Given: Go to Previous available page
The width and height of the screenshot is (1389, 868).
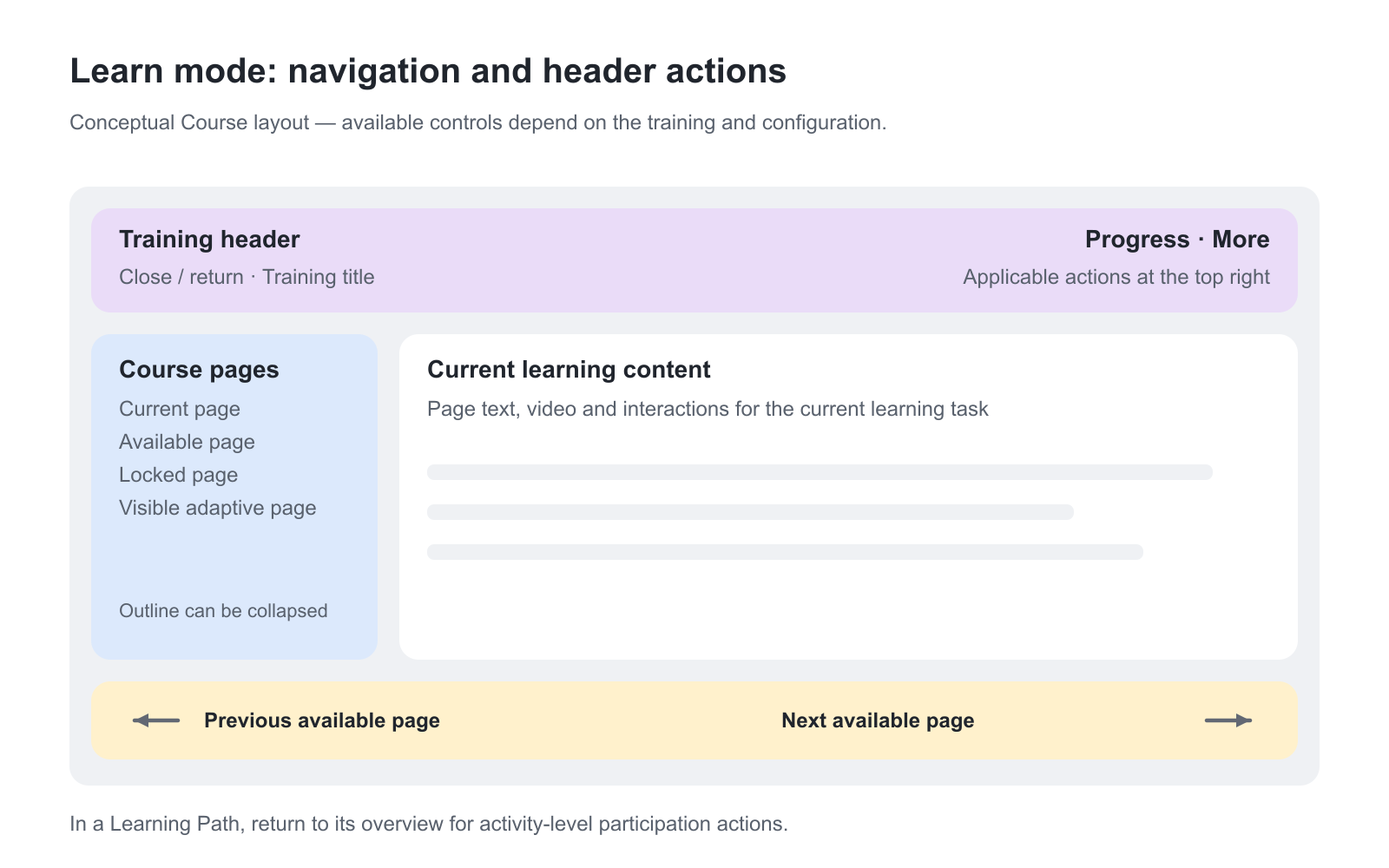Looking at the screenshot, I should [322, 720].
